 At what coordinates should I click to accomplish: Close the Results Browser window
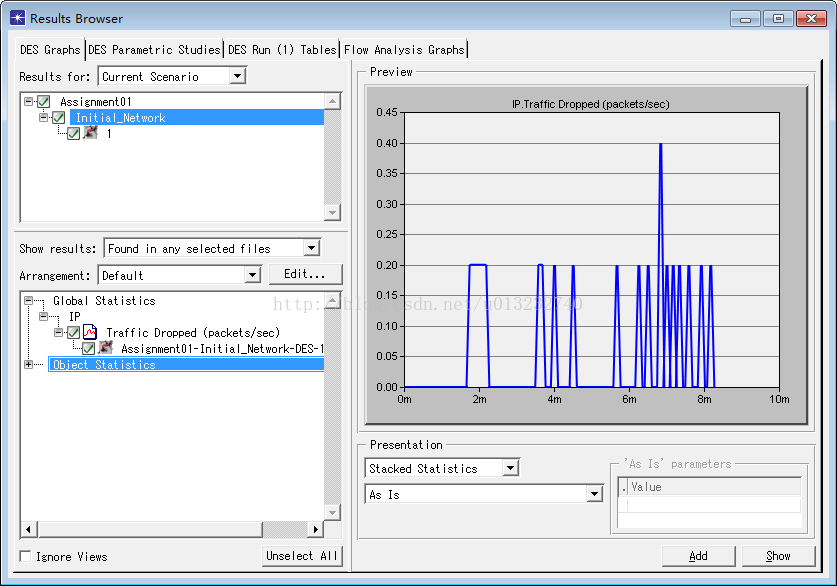coord(811,19)
